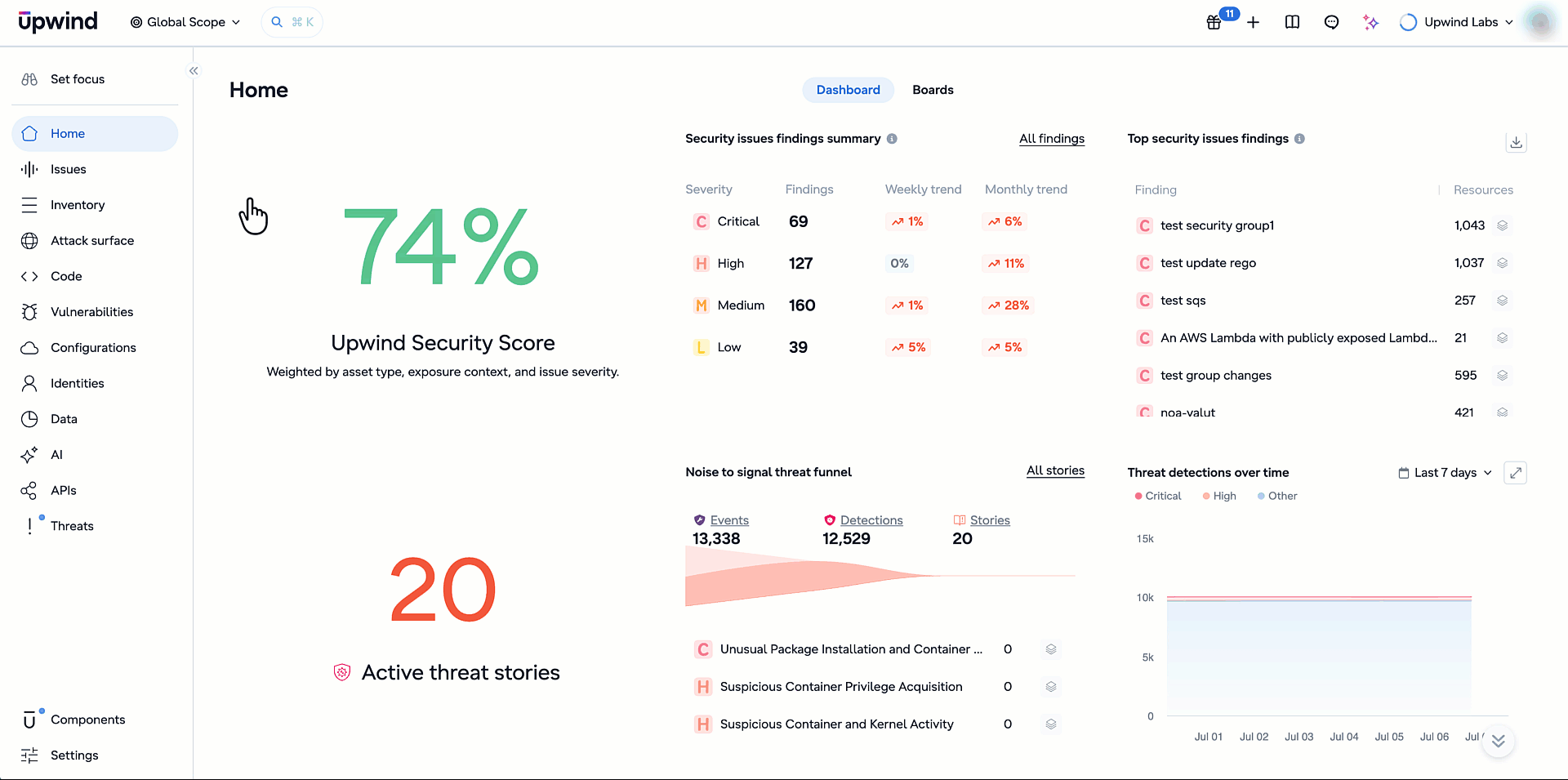Click info icon beside findings summary

coord(892,139)
